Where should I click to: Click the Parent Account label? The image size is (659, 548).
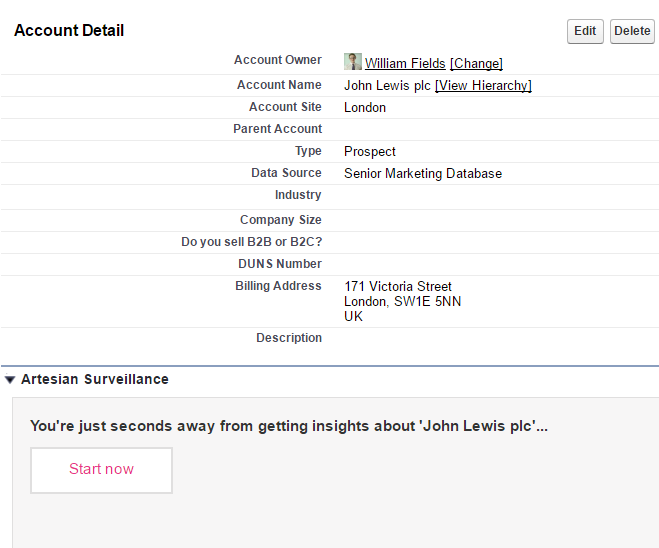tap(277, 129)
